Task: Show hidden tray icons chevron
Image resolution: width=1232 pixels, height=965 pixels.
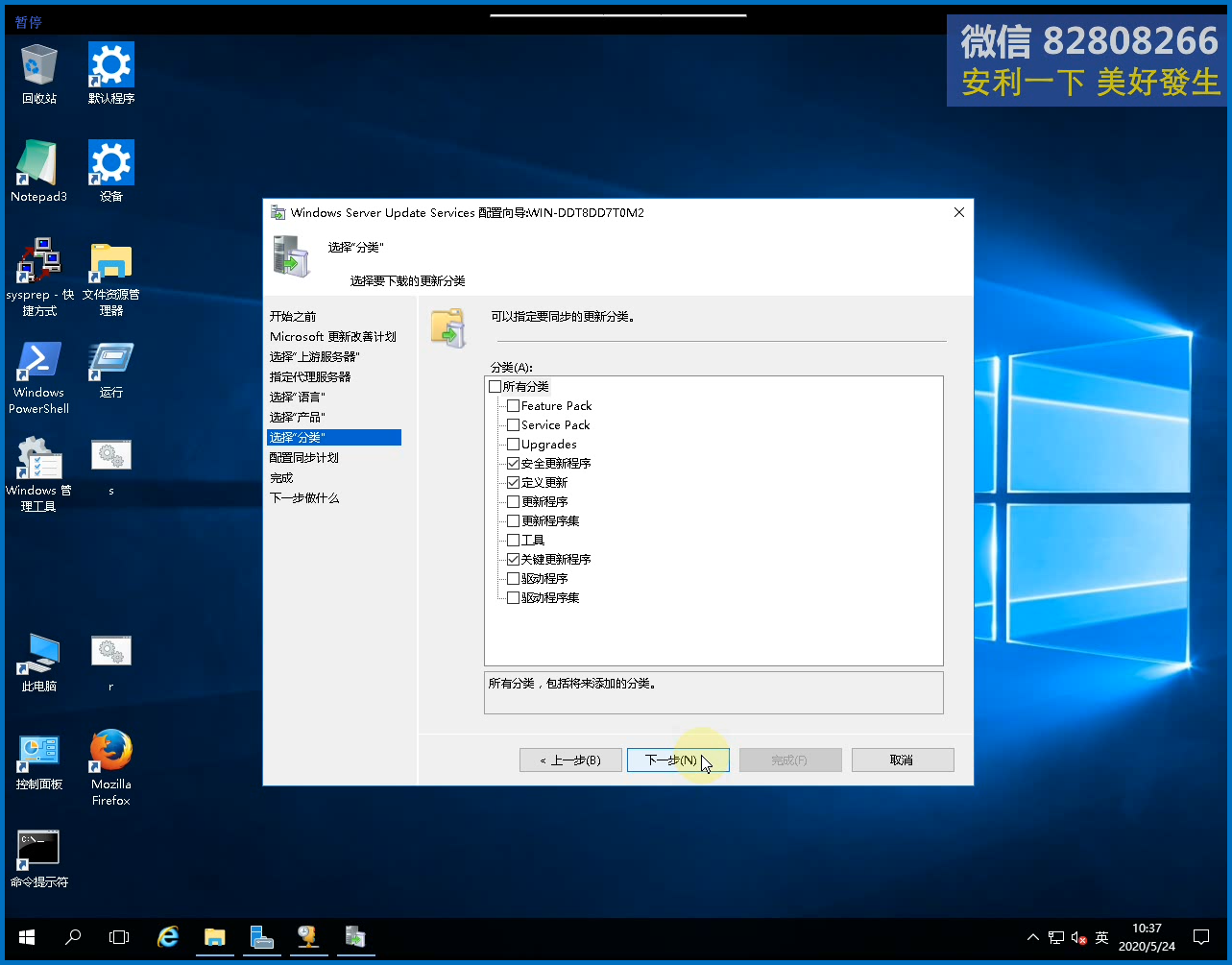Action: click(x=1033, y=937)
